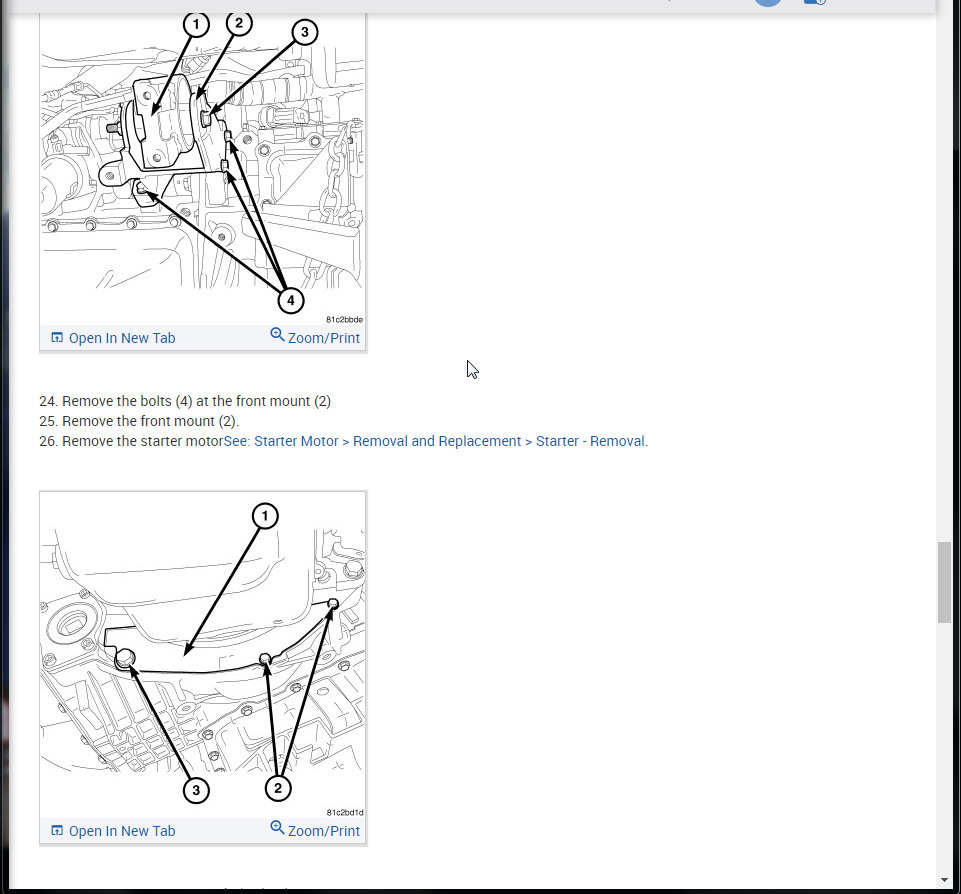This screenshot has height=894, width=961.
Task: Click Zoom/Print under figure 81c2bd1d
Action: [315, 830]
